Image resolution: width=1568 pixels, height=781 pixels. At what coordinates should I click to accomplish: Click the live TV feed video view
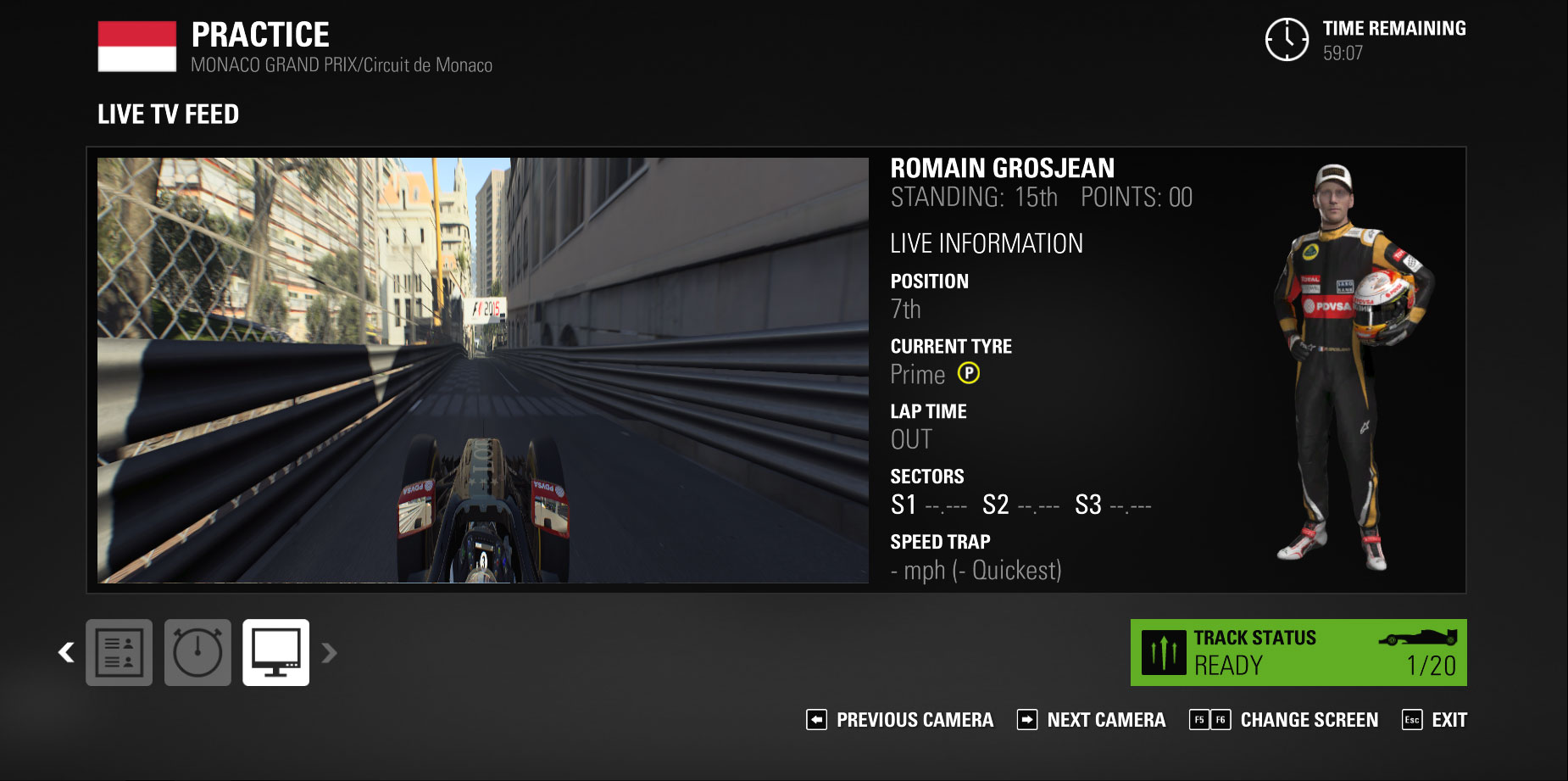[x=483, y=371]
